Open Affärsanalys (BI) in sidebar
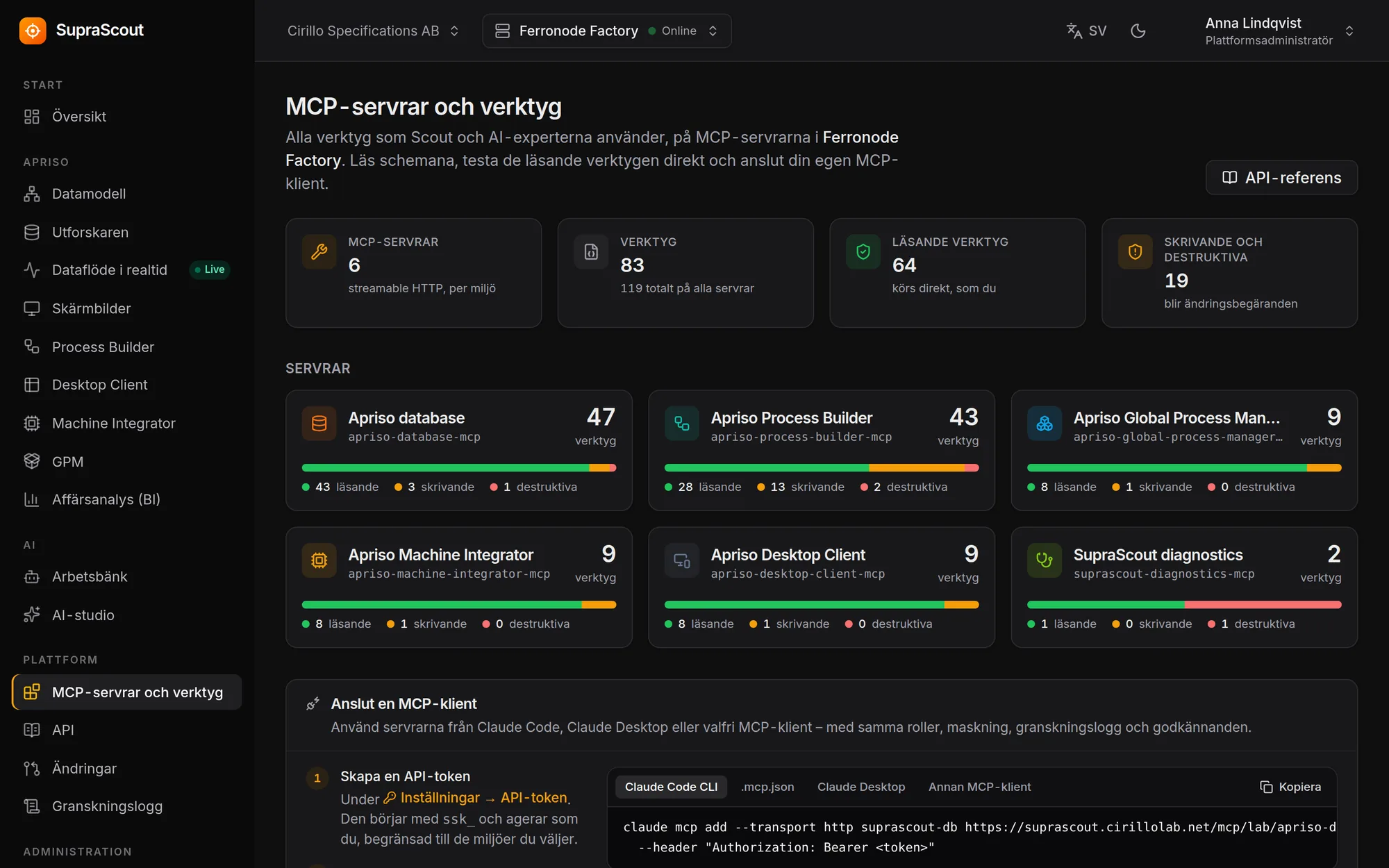Viewport: 1389px width, 868px height. point(126,499)
